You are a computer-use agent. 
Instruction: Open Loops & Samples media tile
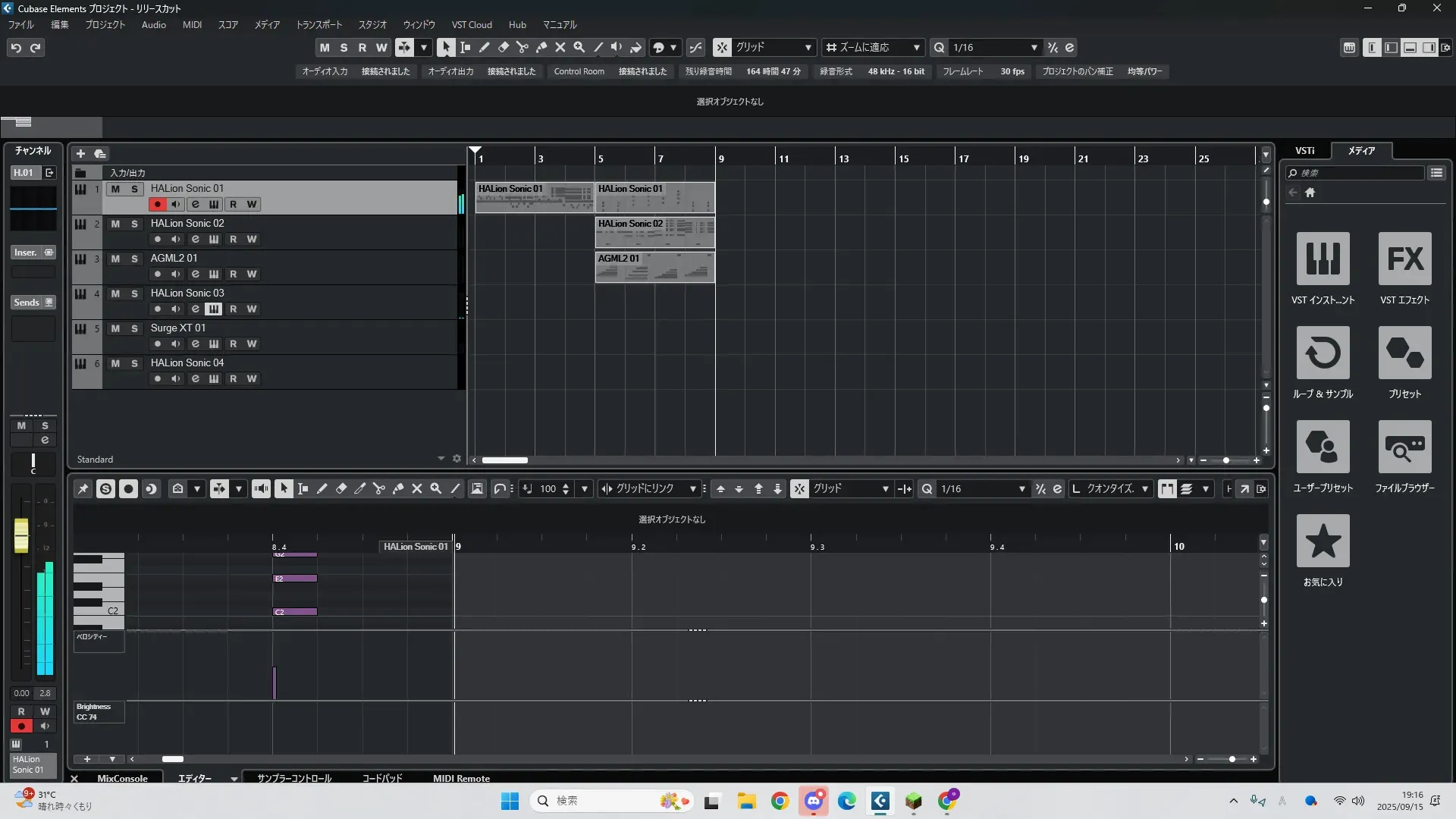click(x=1323, y=353)
